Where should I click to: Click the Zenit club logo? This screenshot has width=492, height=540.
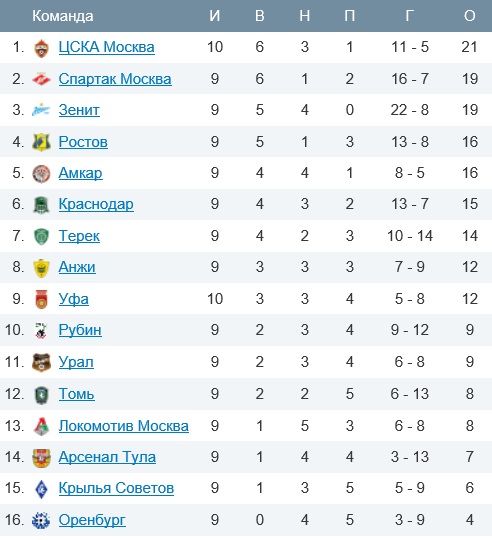click(41, 110)
